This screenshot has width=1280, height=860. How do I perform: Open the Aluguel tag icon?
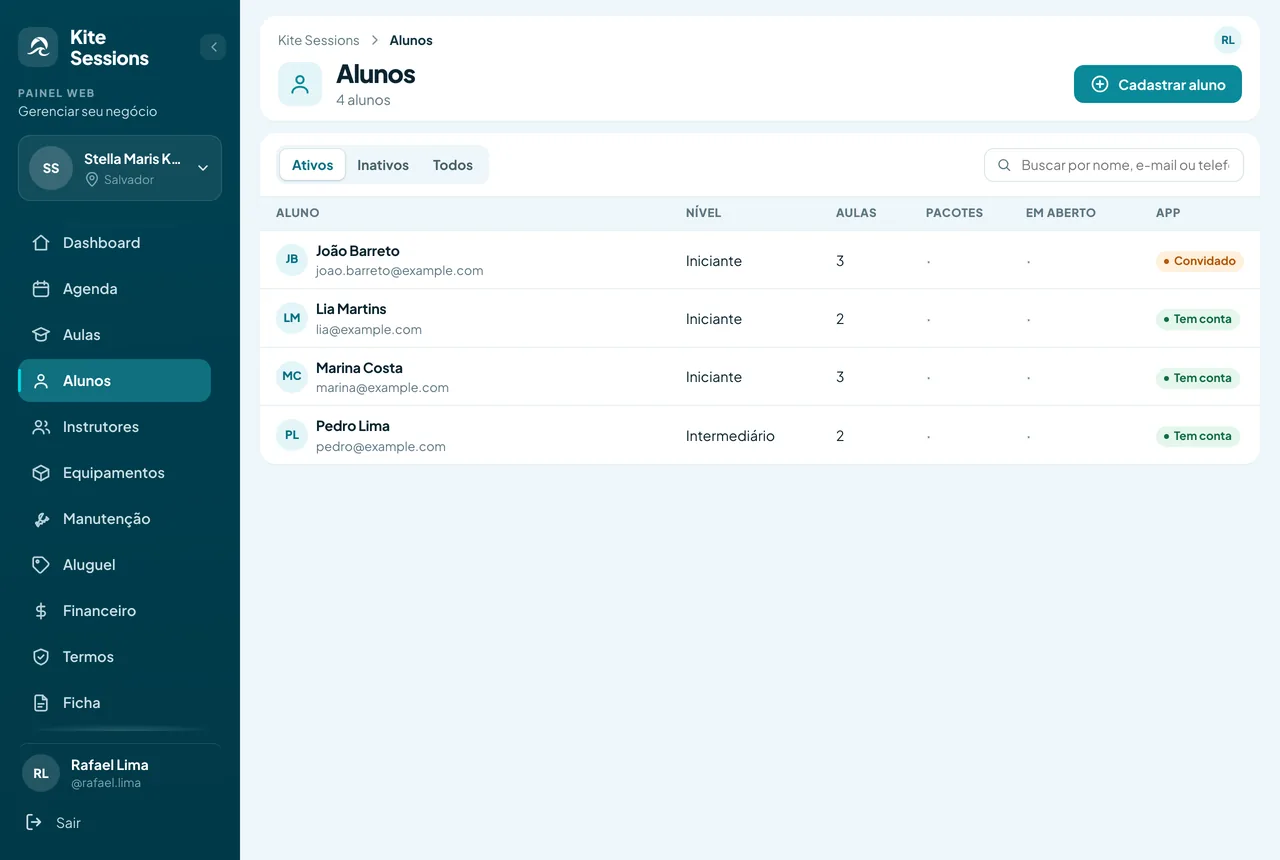(41, 565)
